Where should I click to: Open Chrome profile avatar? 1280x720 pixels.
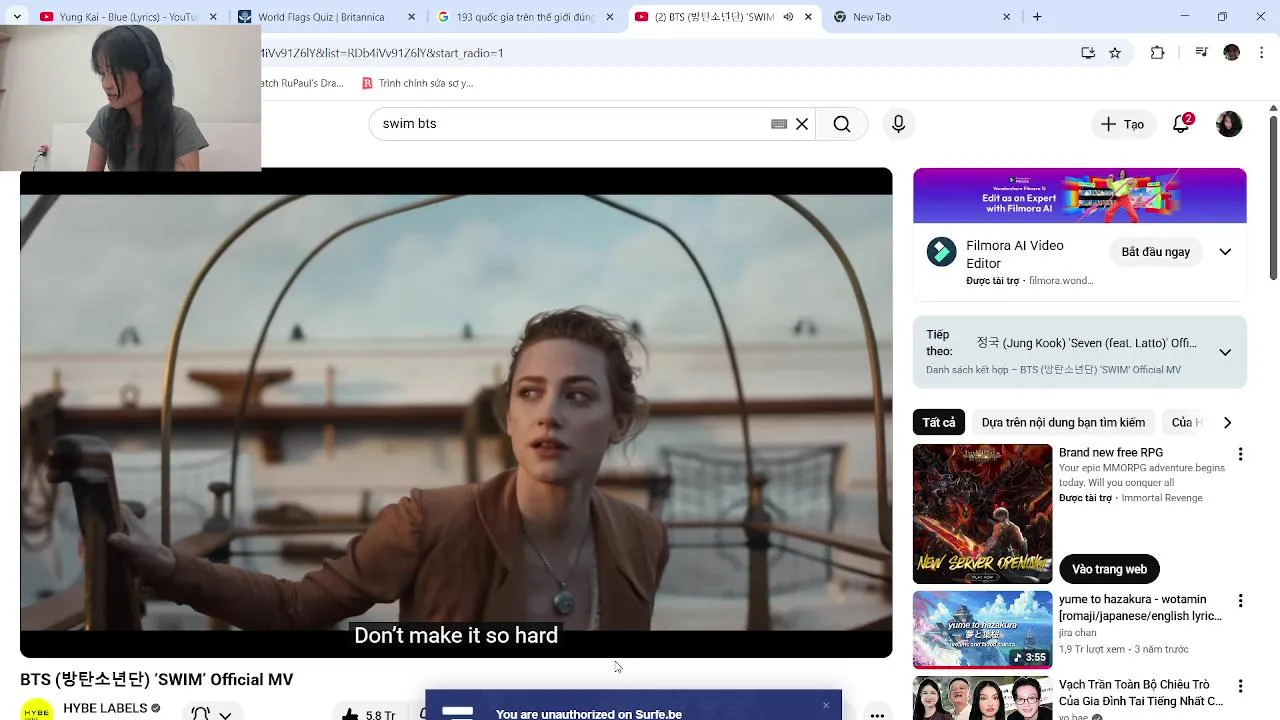coord(1231,53)
